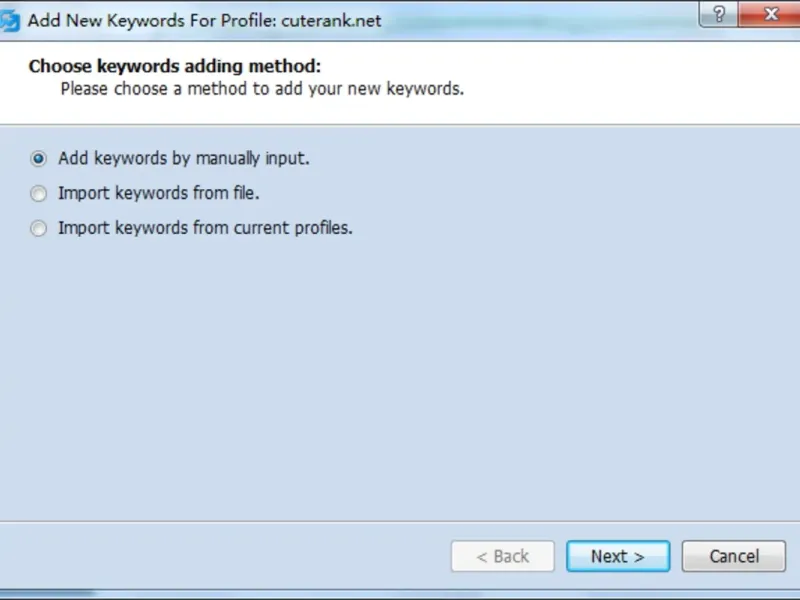800x600 pixels.
Task: Choose the import from file radio button
Action: 39,193
